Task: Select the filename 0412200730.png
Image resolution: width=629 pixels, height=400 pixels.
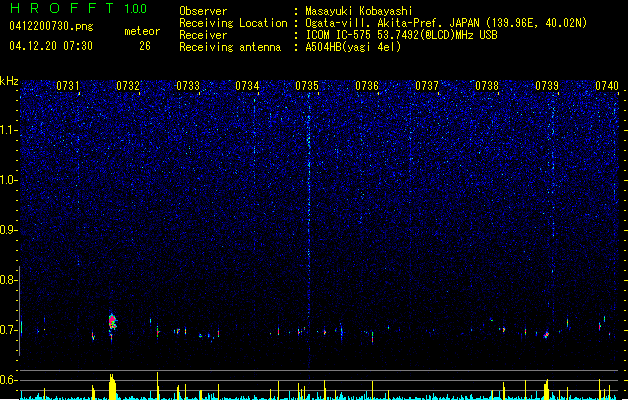Action: (51, 26)
